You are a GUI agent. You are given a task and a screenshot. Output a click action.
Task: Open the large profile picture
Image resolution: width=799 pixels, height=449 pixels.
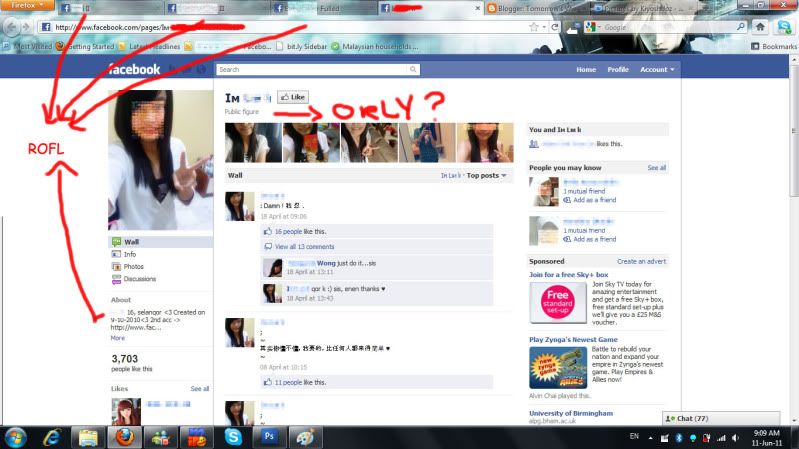[161, 160]
